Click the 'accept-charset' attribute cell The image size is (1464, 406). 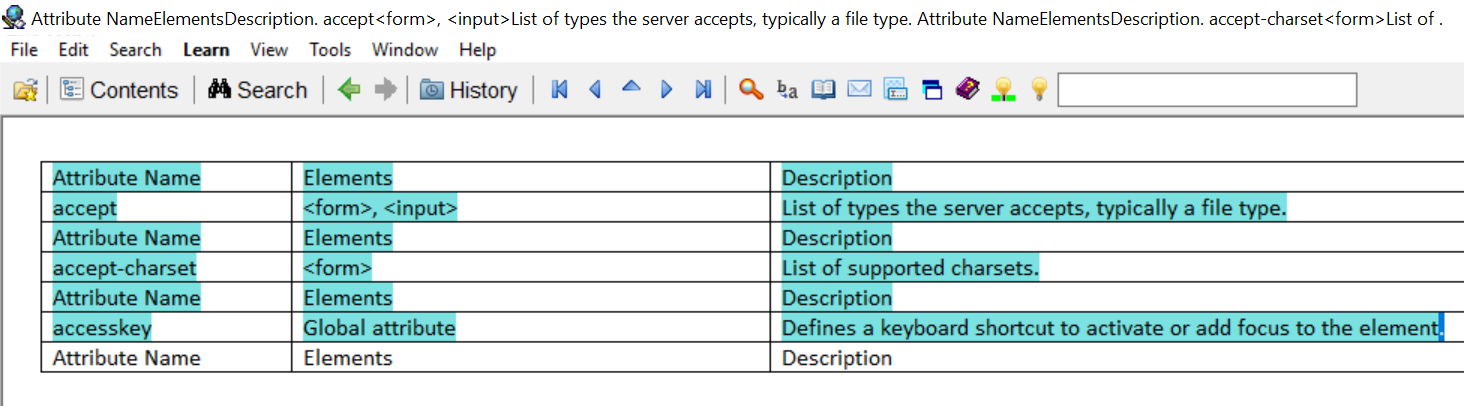point(166,268)
